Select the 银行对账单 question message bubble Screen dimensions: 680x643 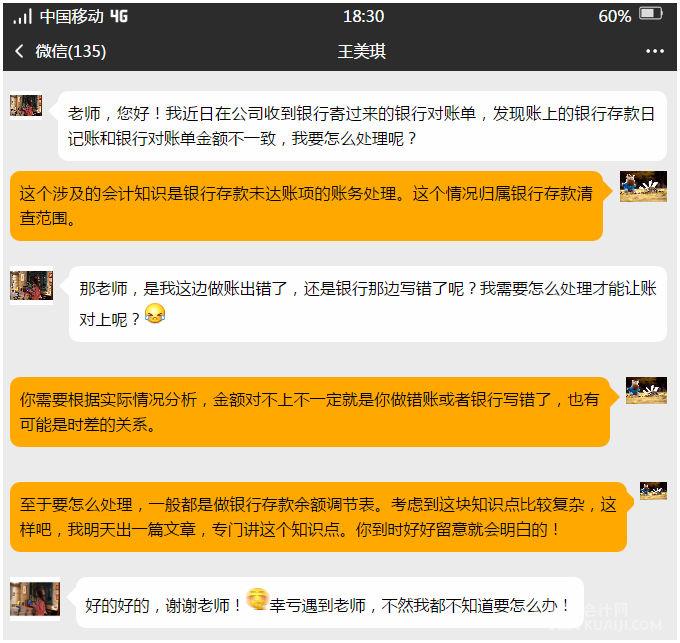tap(362, 126)
